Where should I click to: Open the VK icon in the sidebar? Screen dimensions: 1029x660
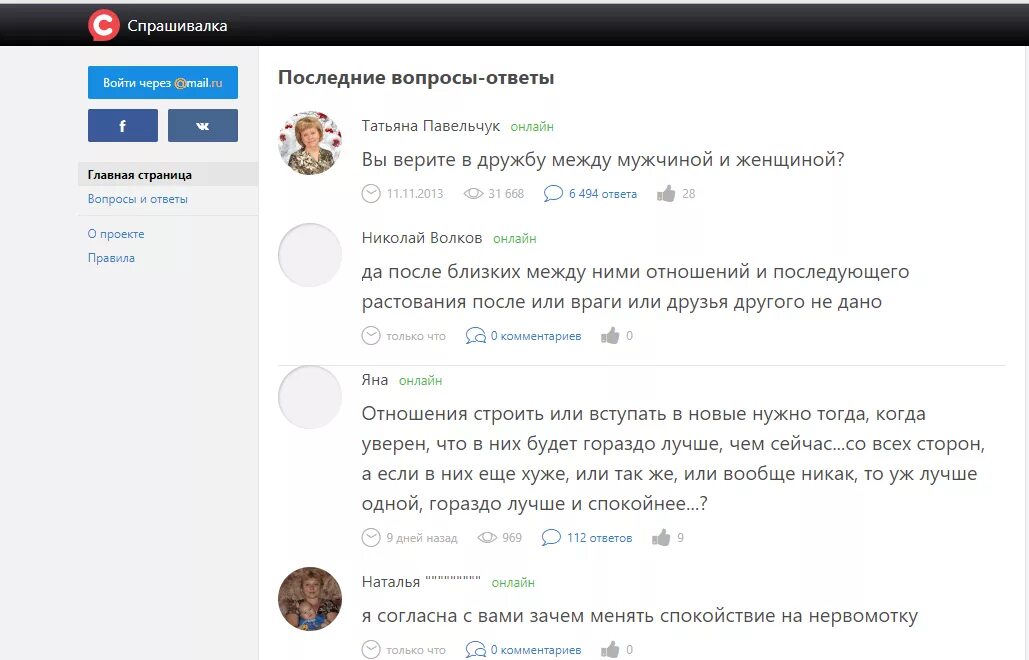tap(203, 125)
